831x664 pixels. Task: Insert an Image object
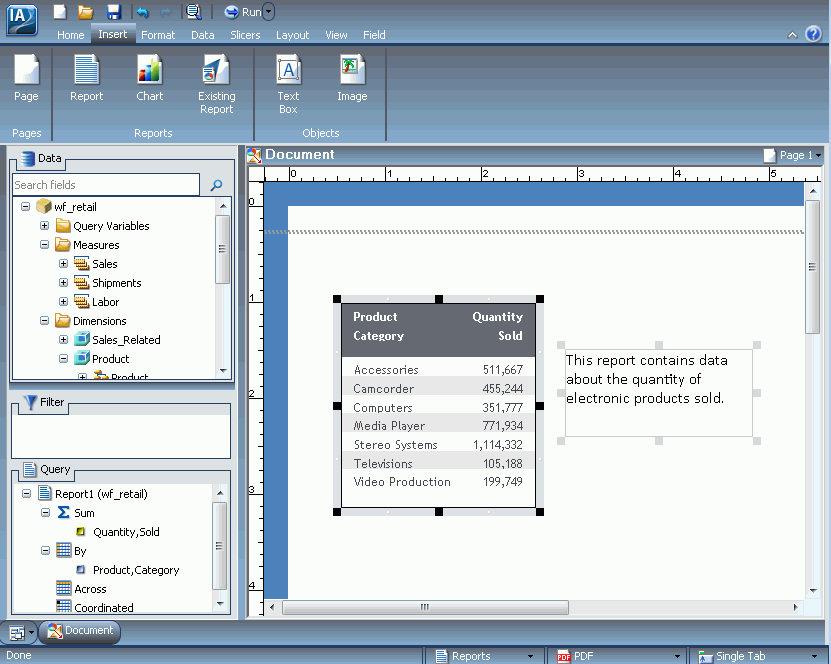coord(352,78)
